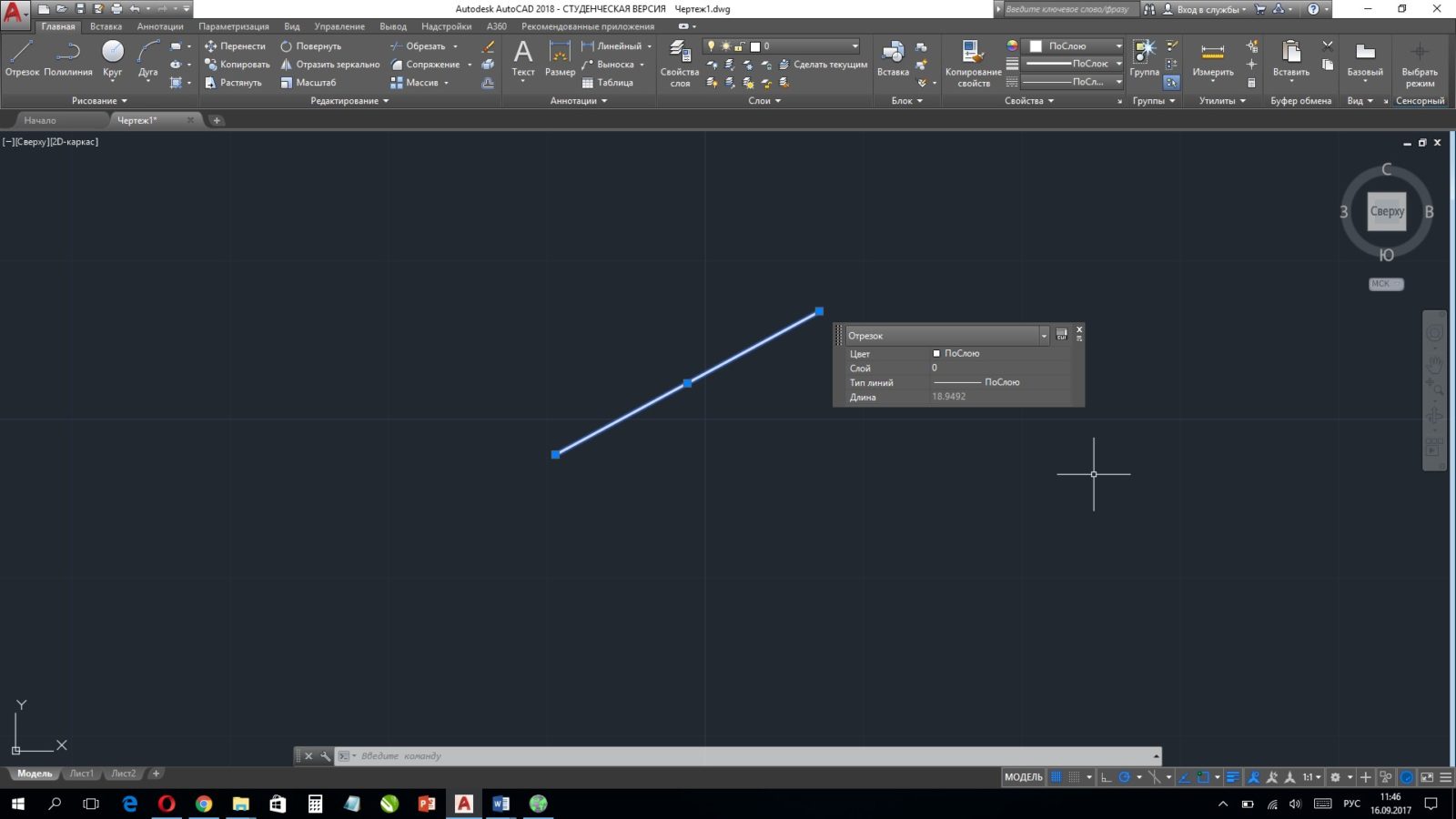1456x819 pixels.
Task: Click the Повернуть (Rotate) command
Action: (x=310, y=45)
